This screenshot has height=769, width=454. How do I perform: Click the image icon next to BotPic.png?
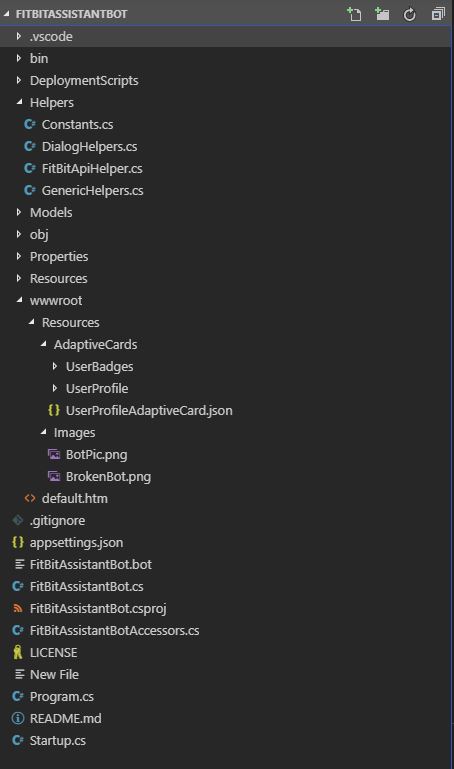pos(54,455)
